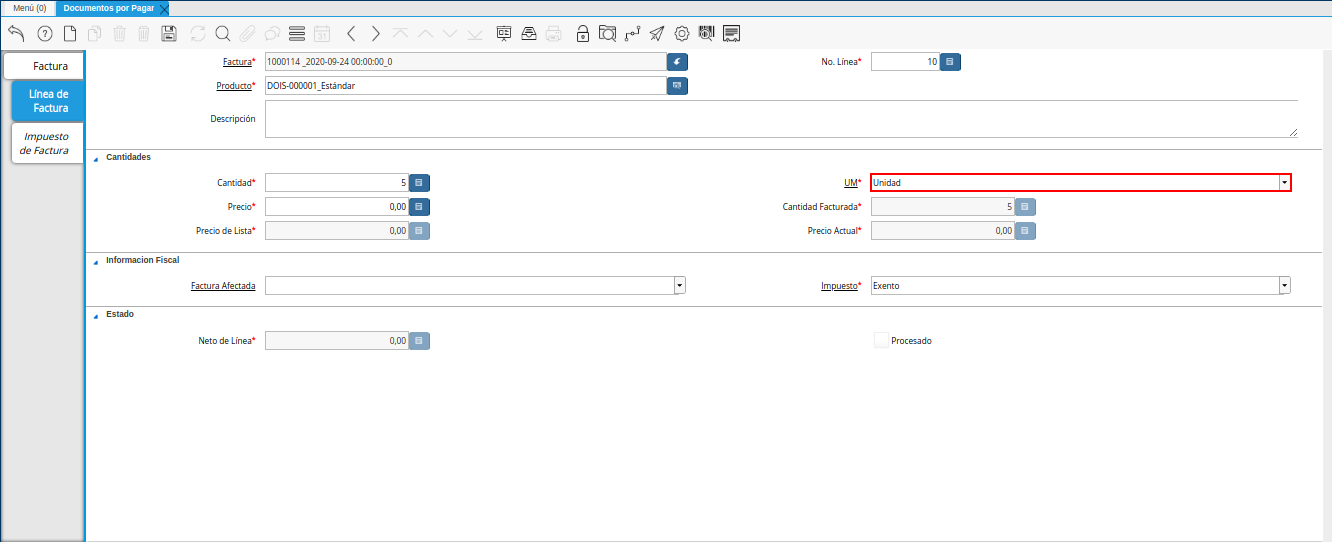Open calculator button for No. Línea
Screen dimensions: 1332x542
click(x=950, y=62)
